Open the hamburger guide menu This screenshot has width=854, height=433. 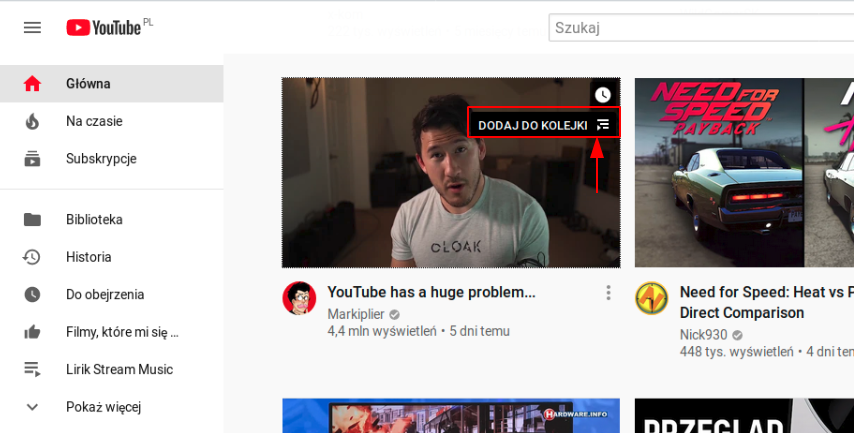[32, 27]
